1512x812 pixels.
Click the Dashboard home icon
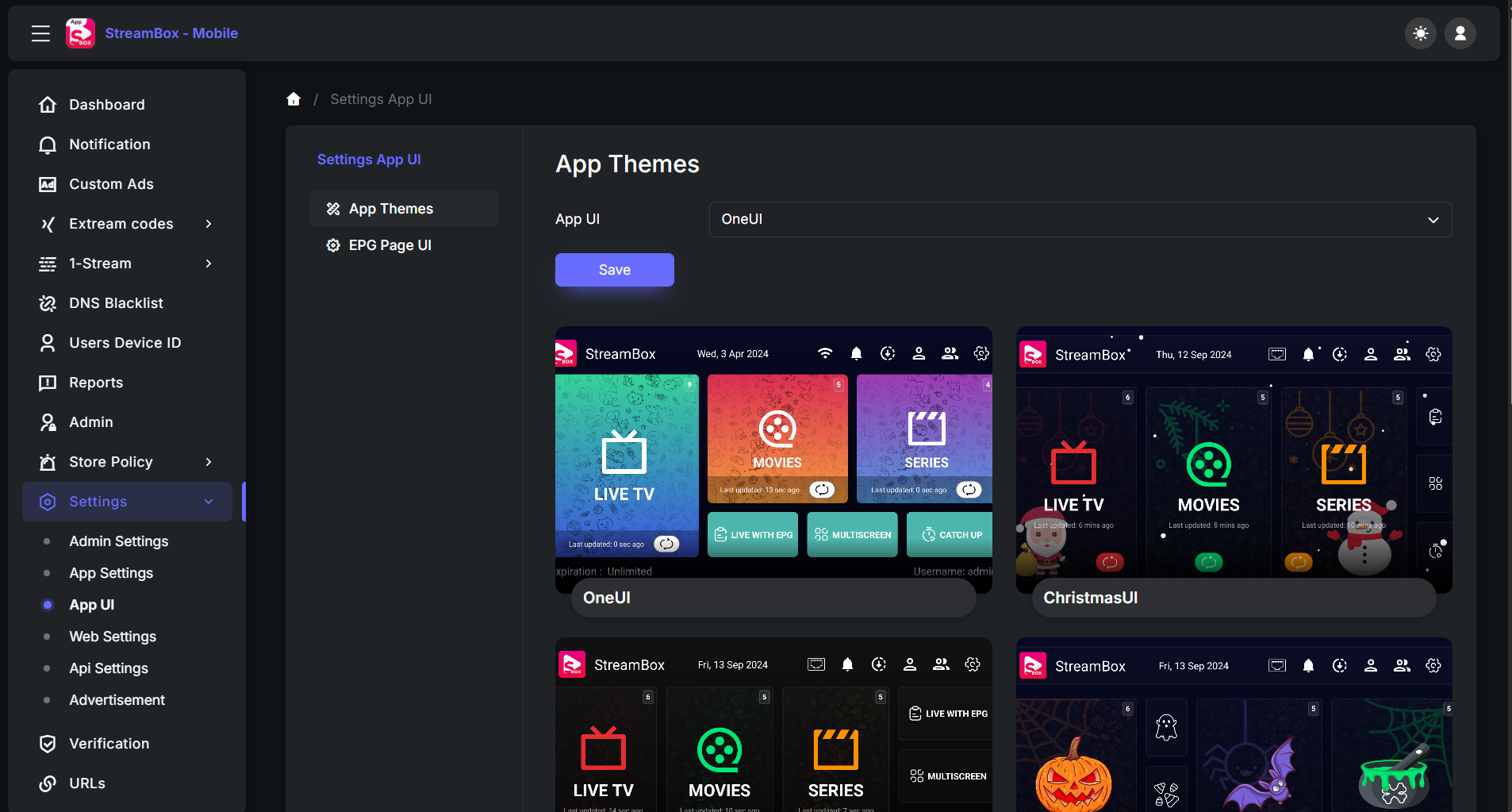[48, 105]
